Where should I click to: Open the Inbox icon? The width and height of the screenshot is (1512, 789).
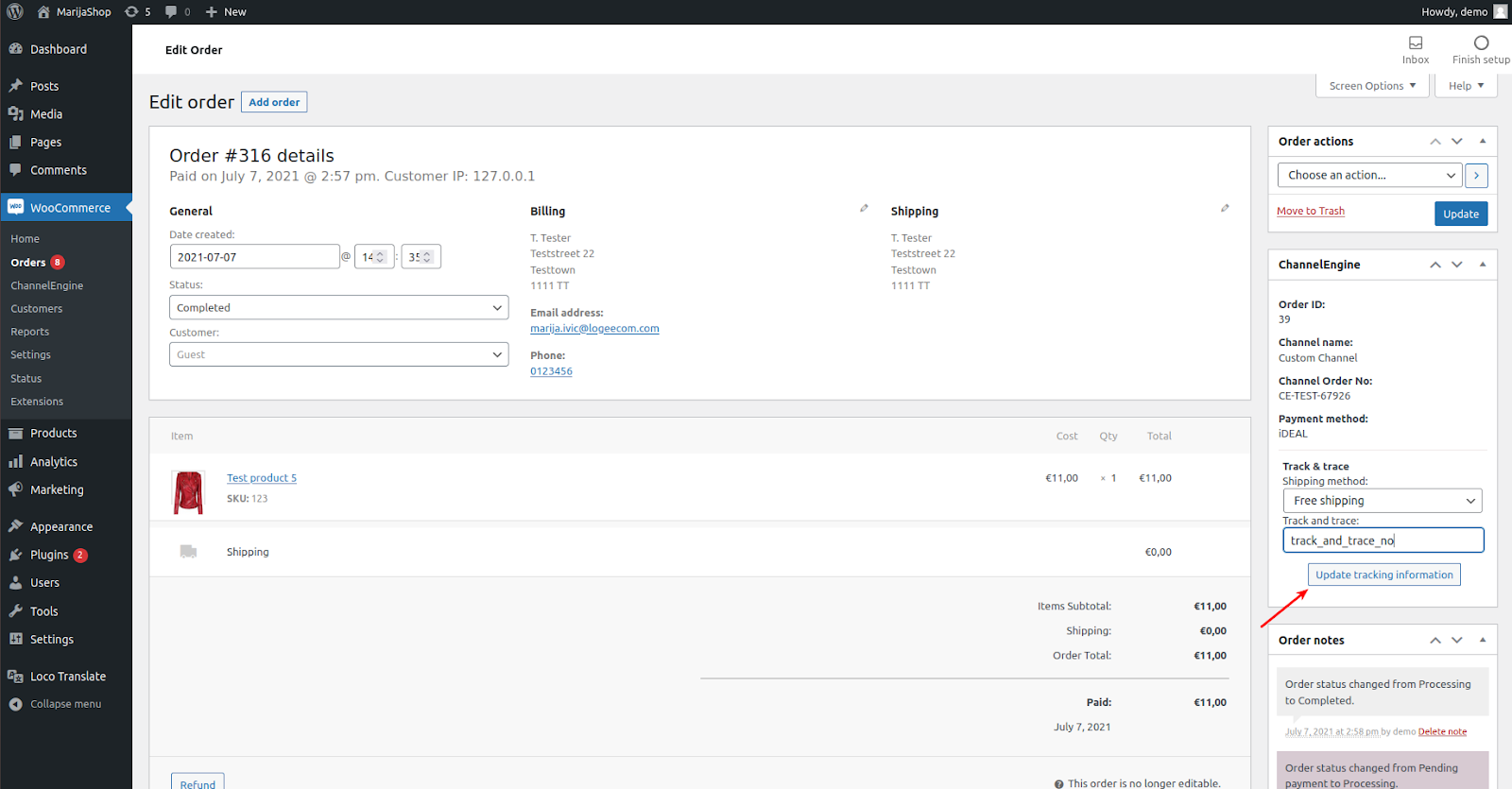(x=1415, y=43)
